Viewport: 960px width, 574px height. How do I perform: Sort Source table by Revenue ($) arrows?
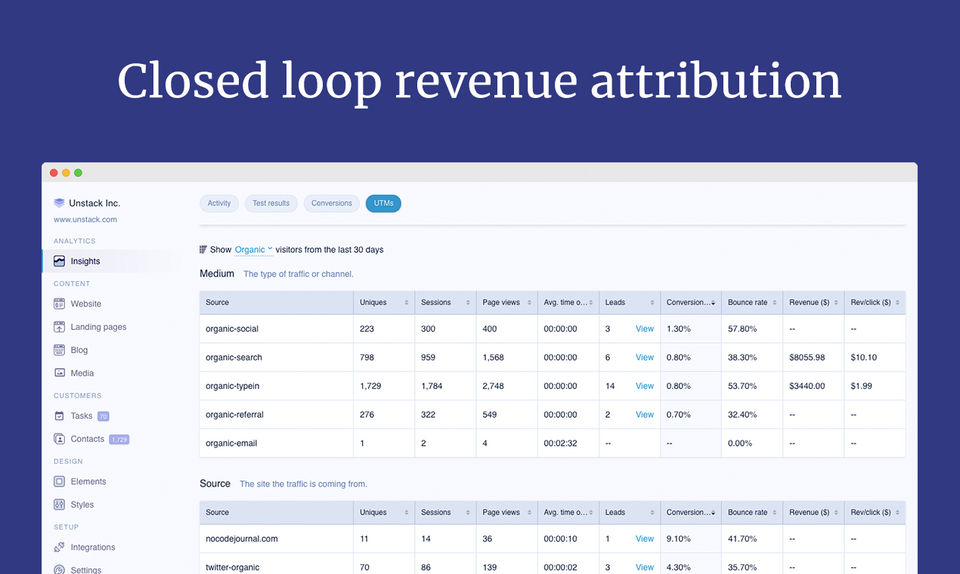tap(836, 513)
